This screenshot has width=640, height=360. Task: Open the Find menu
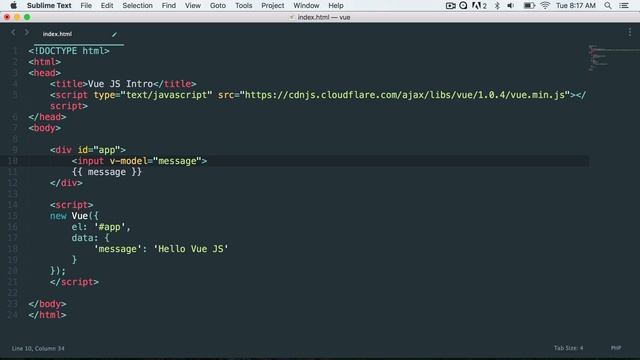pyautogui.click(x=169, y=6)
